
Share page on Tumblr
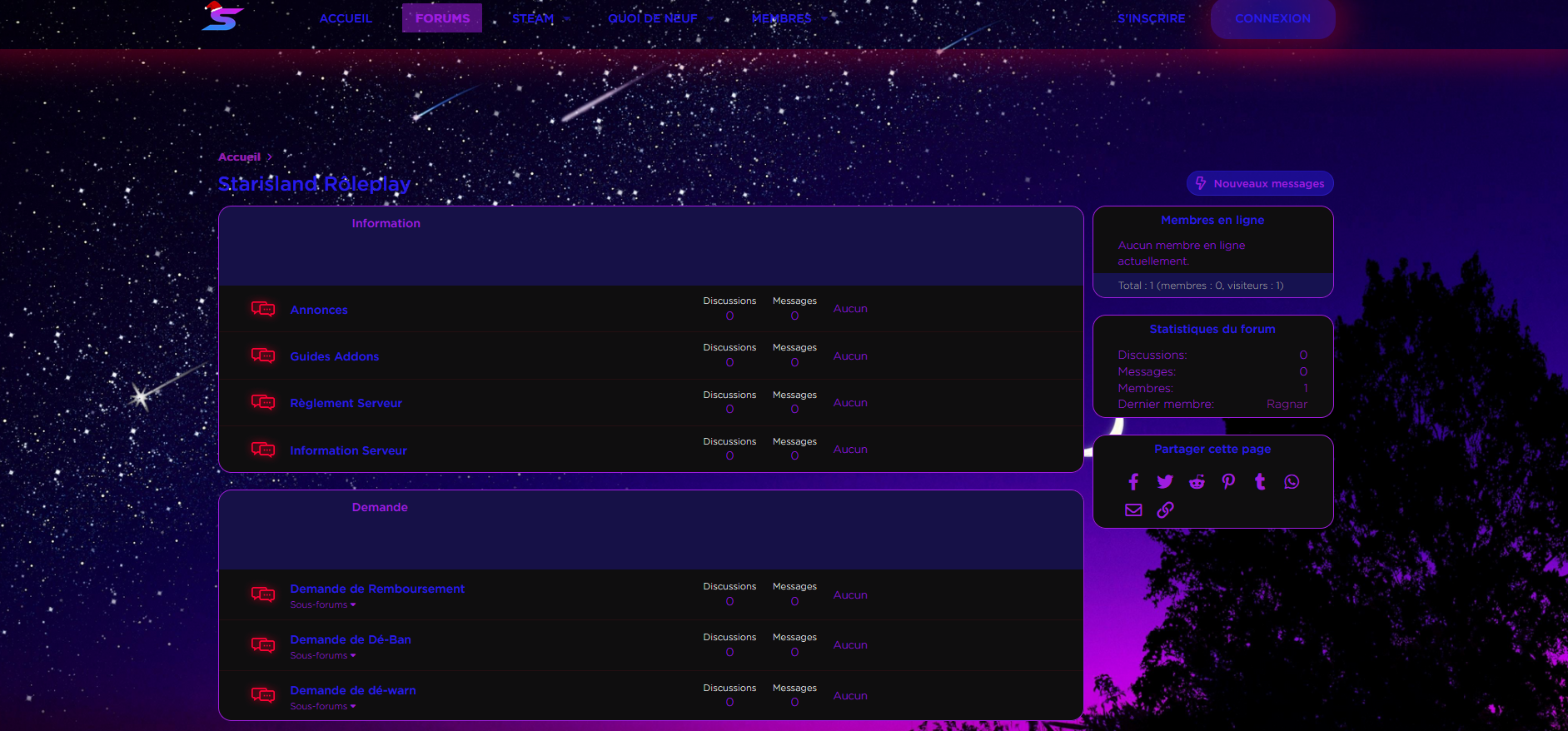point(1260,482)
